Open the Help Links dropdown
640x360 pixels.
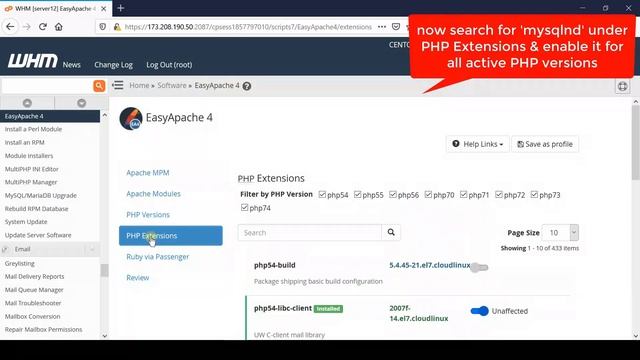[x=478, y=144]
